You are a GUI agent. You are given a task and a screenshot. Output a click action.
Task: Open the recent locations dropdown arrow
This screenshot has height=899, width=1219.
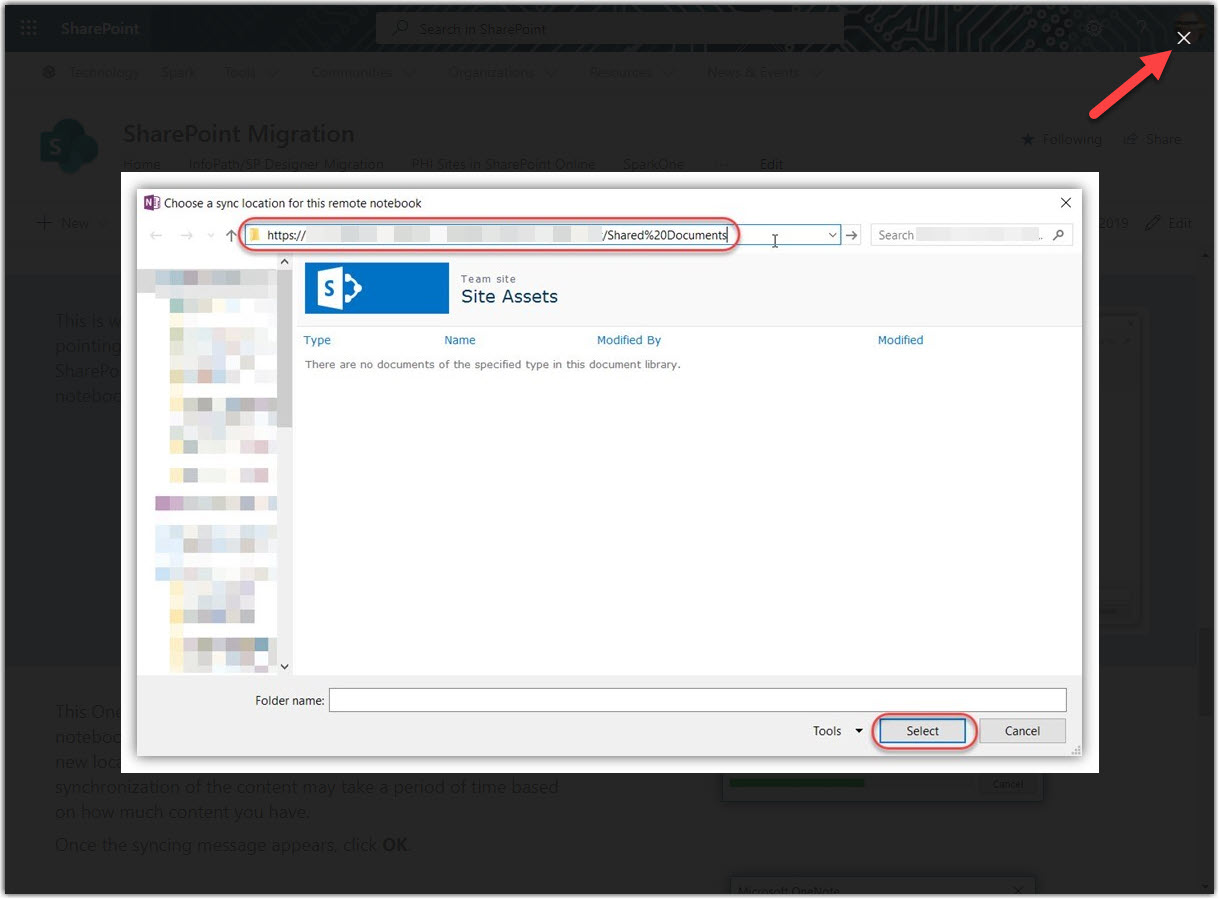(210, 235)
